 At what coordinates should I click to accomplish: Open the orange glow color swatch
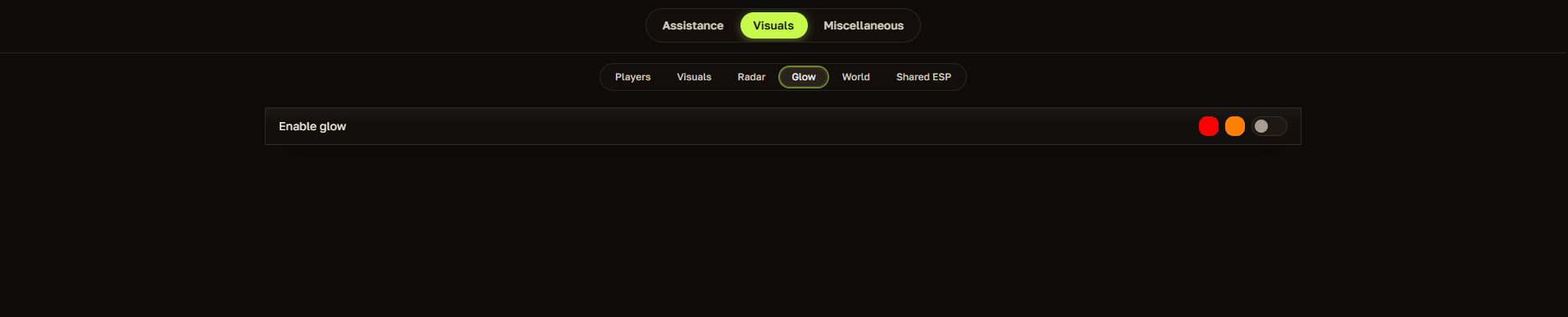[1235, 126]
